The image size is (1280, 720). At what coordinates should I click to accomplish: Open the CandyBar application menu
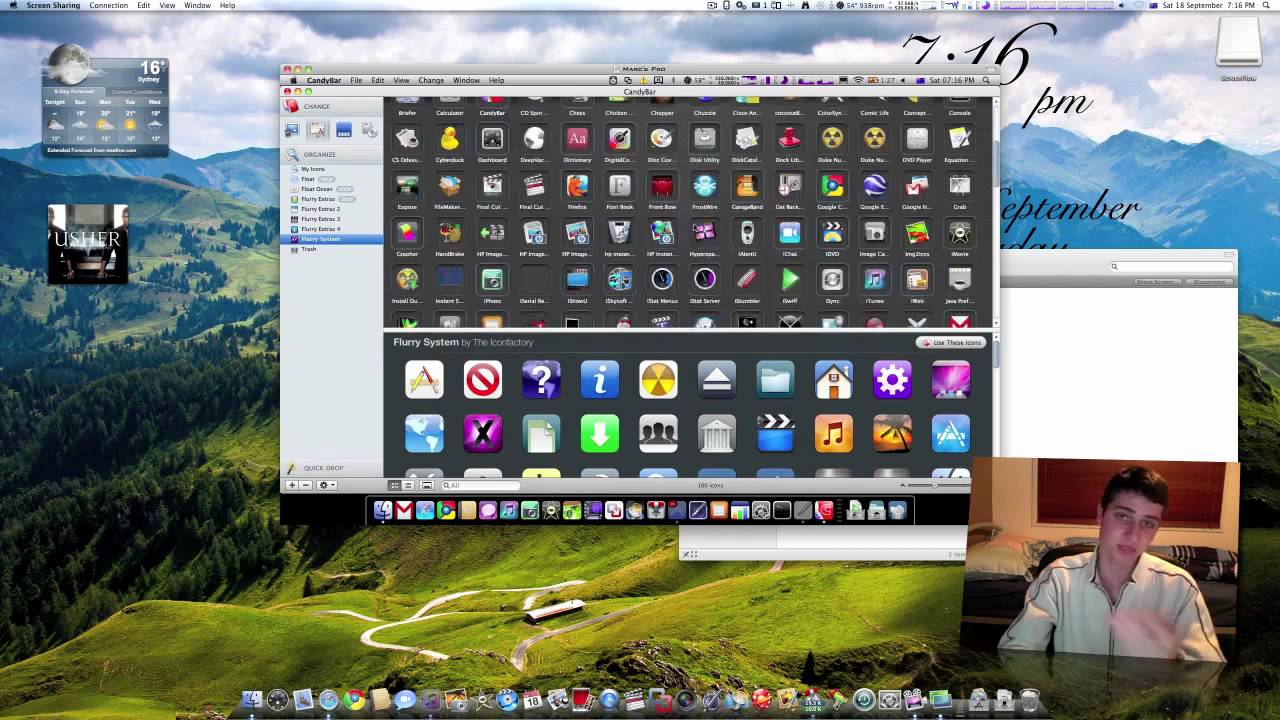pos(324,80)
